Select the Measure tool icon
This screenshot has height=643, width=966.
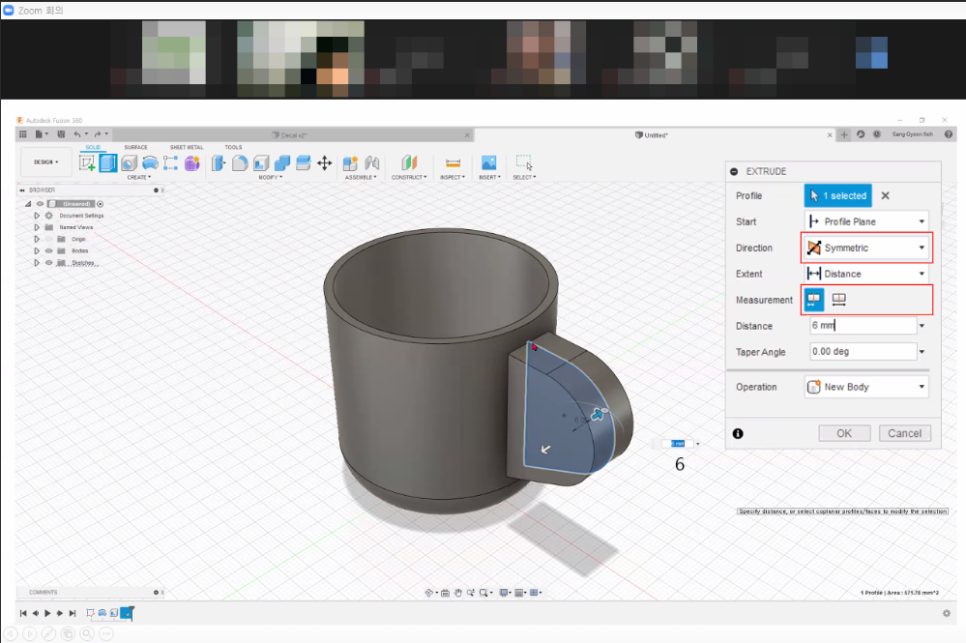point(453,163)
